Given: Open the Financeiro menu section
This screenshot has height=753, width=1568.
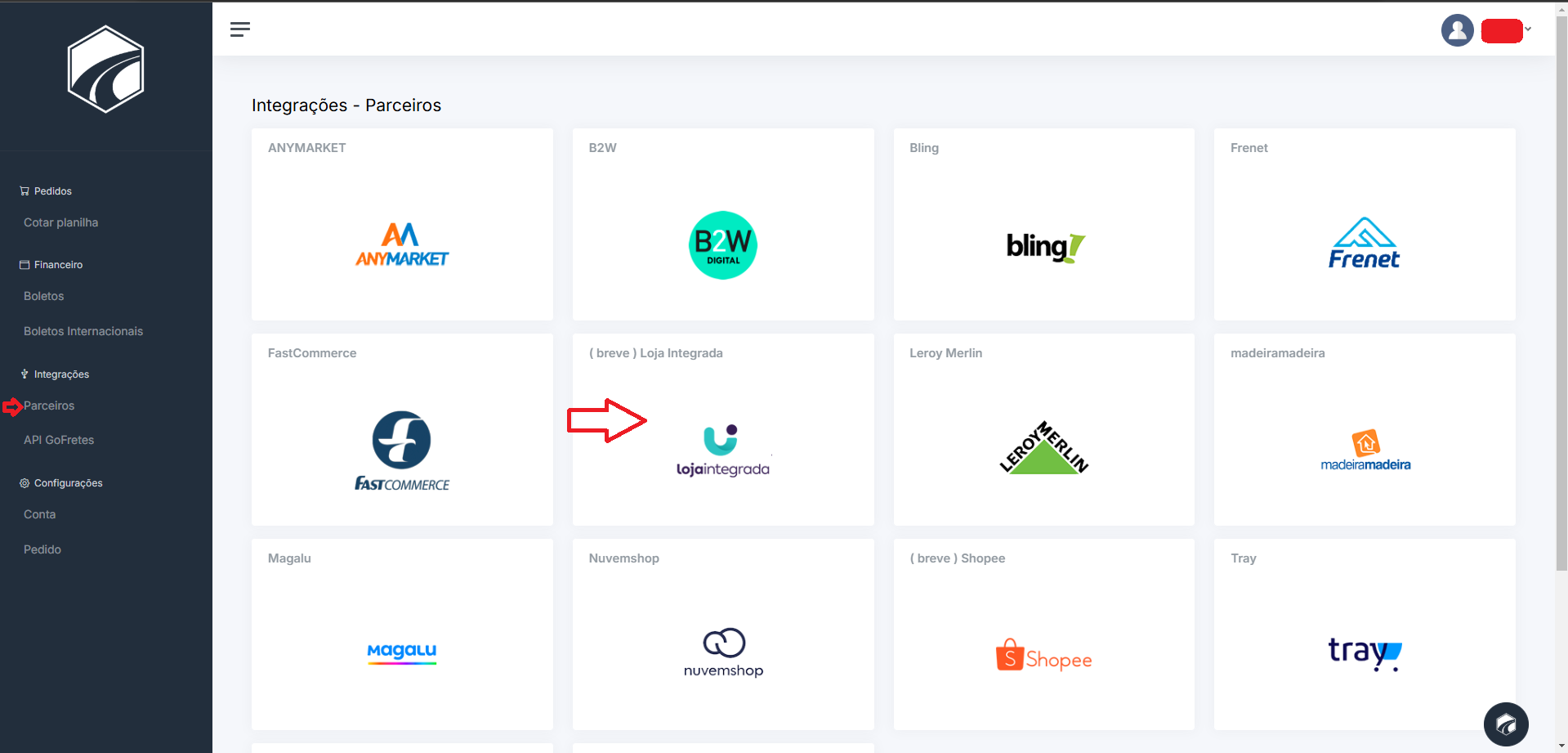Looking at the screenshot, I should click(x=58, y=265).
